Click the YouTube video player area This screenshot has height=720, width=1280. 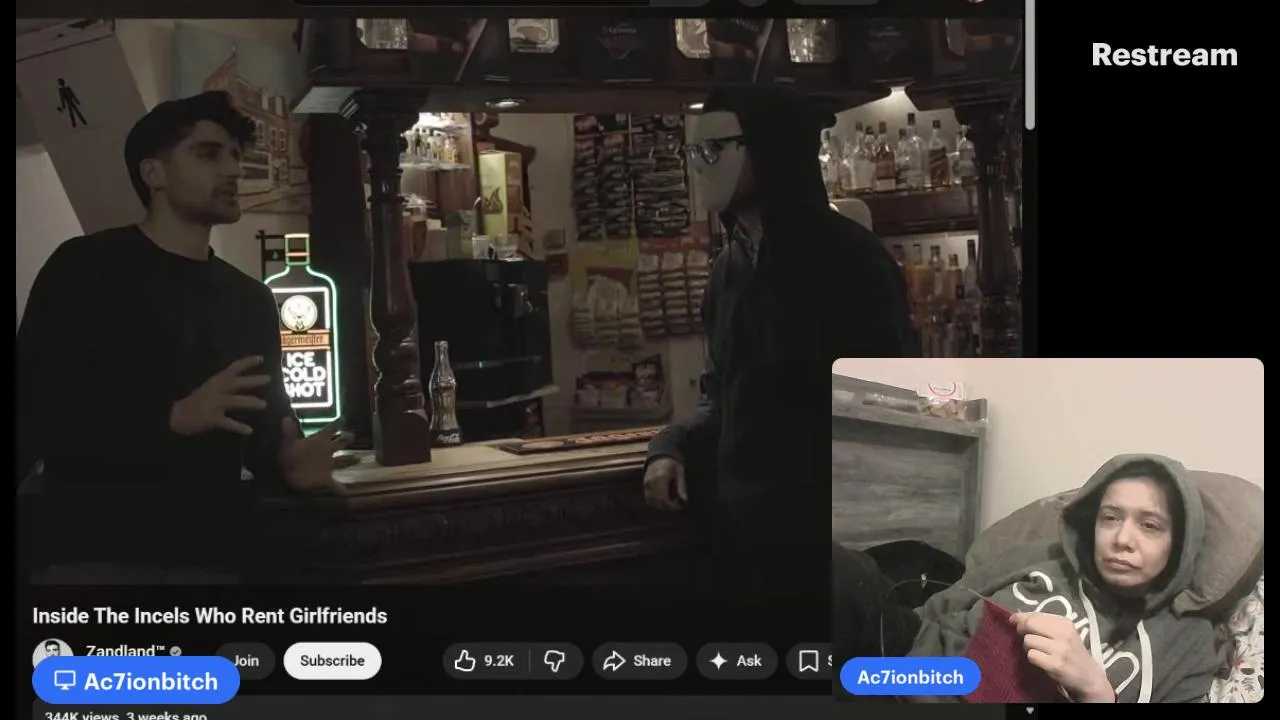pyautogui.click(x=520, y=300)
